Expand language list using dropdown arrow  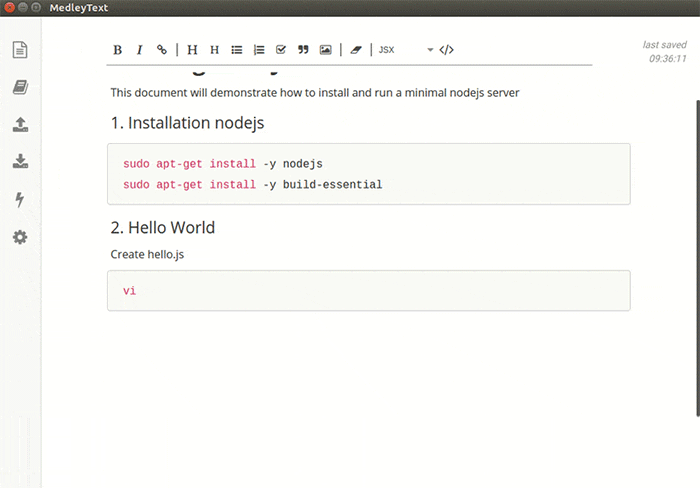[x=430, y=50]
